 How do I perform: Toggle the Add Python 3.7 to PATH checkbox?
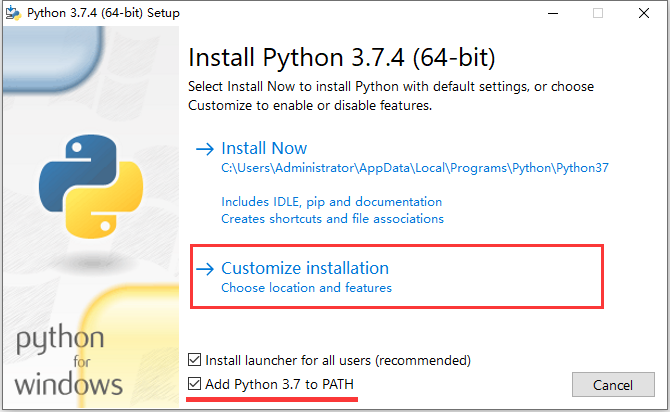click(195, 385)
